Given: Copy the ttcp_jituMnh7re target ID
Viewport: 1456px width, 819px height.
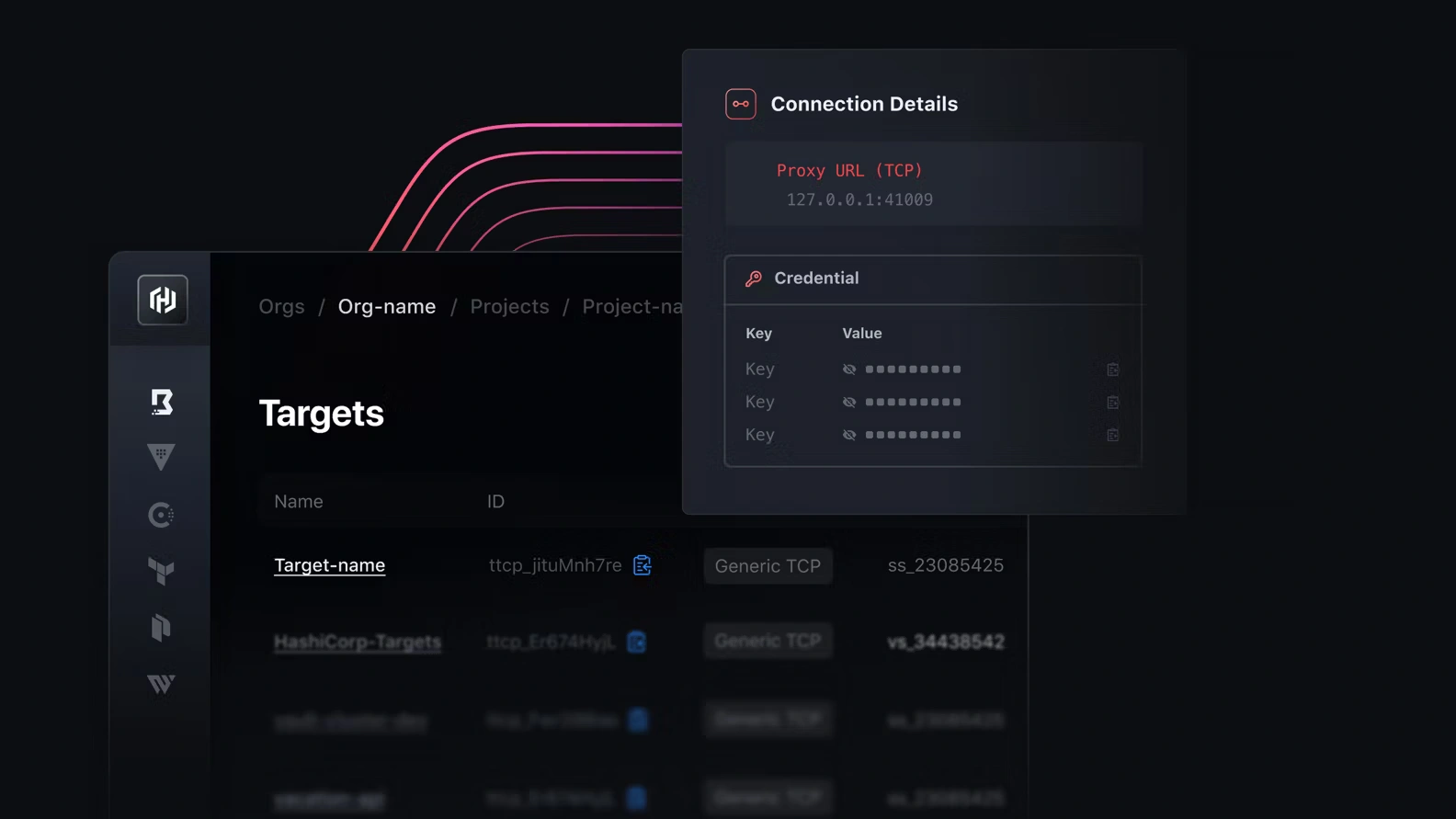Looking at the screenshot, I should point(643,565).
